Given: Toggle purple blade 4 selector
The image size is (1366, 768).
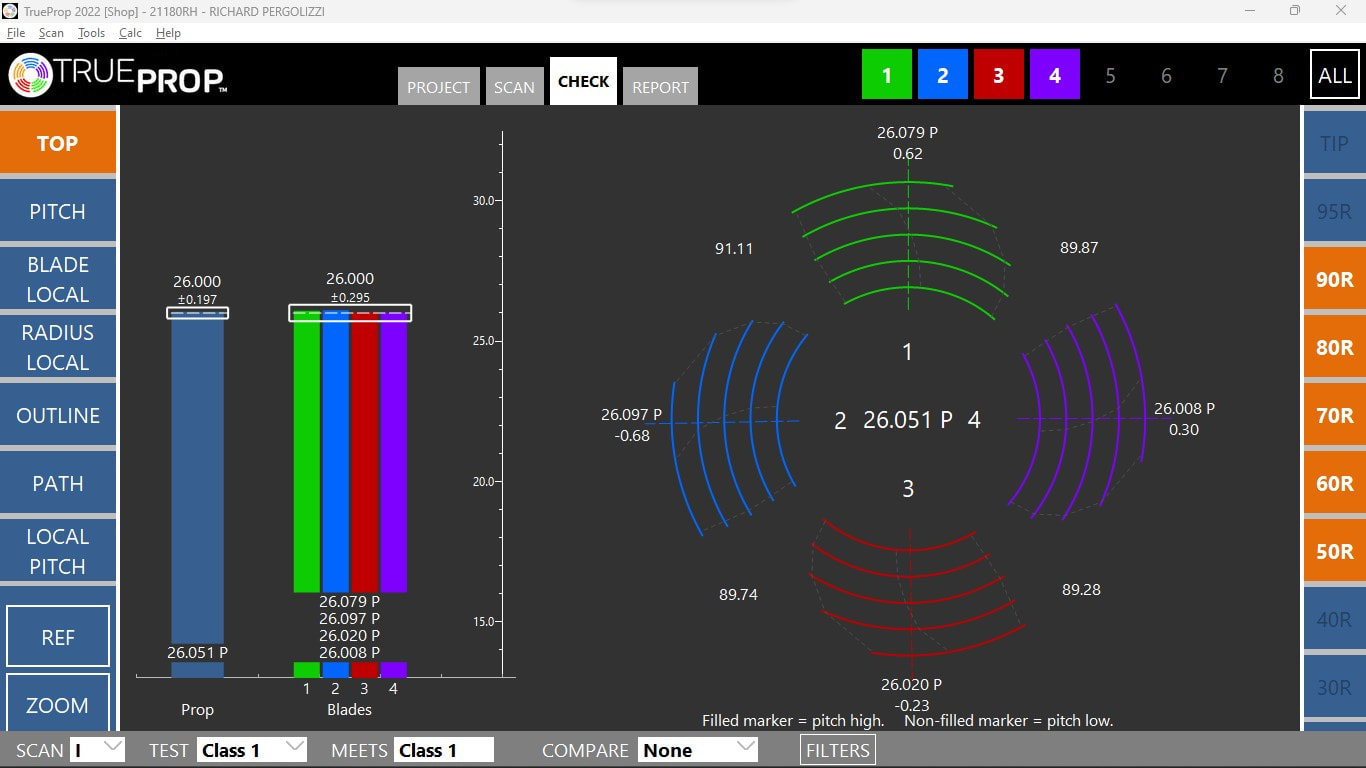Looking at the screenshot, I should [x=1054, y=75].
